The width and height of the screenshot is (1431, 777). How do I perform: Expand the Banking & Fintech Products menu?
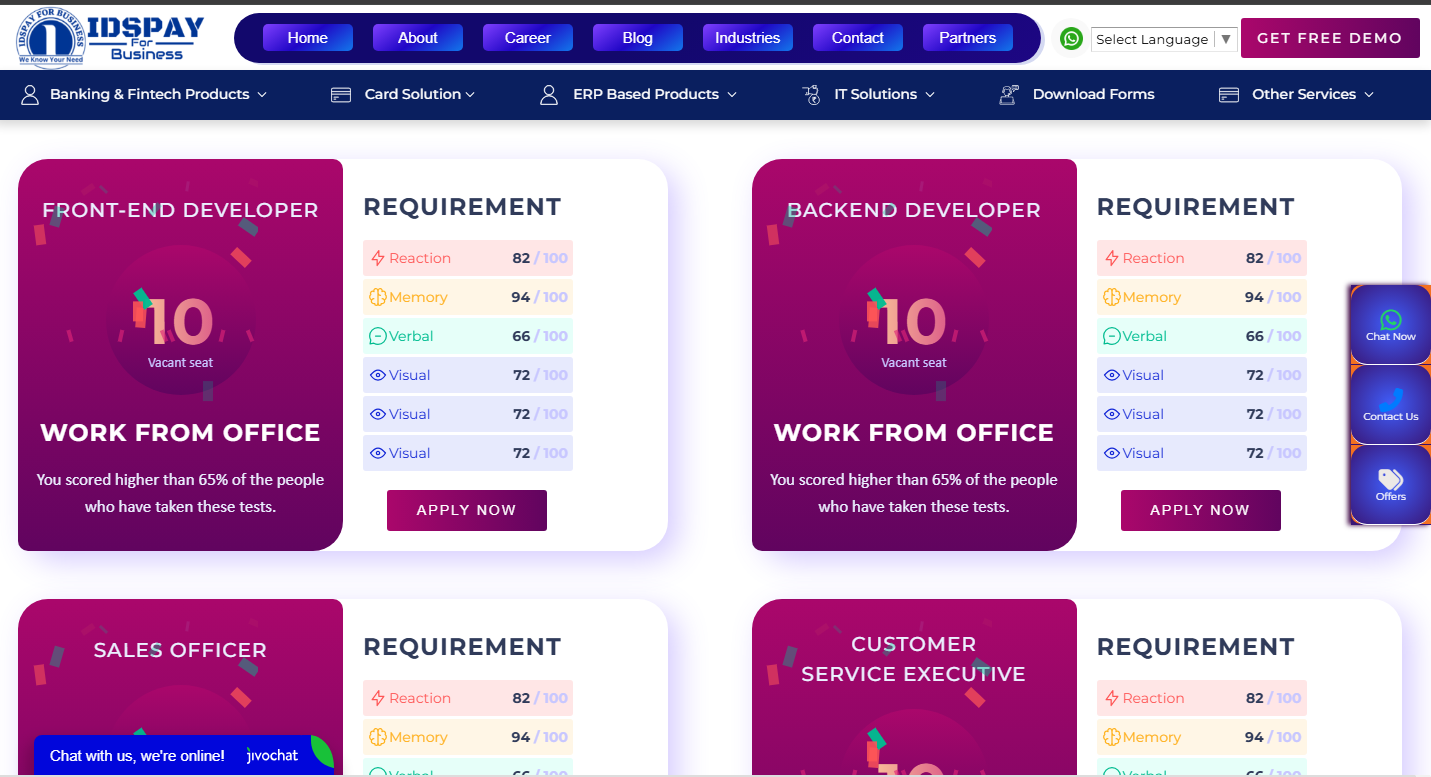tap(158, 94)
